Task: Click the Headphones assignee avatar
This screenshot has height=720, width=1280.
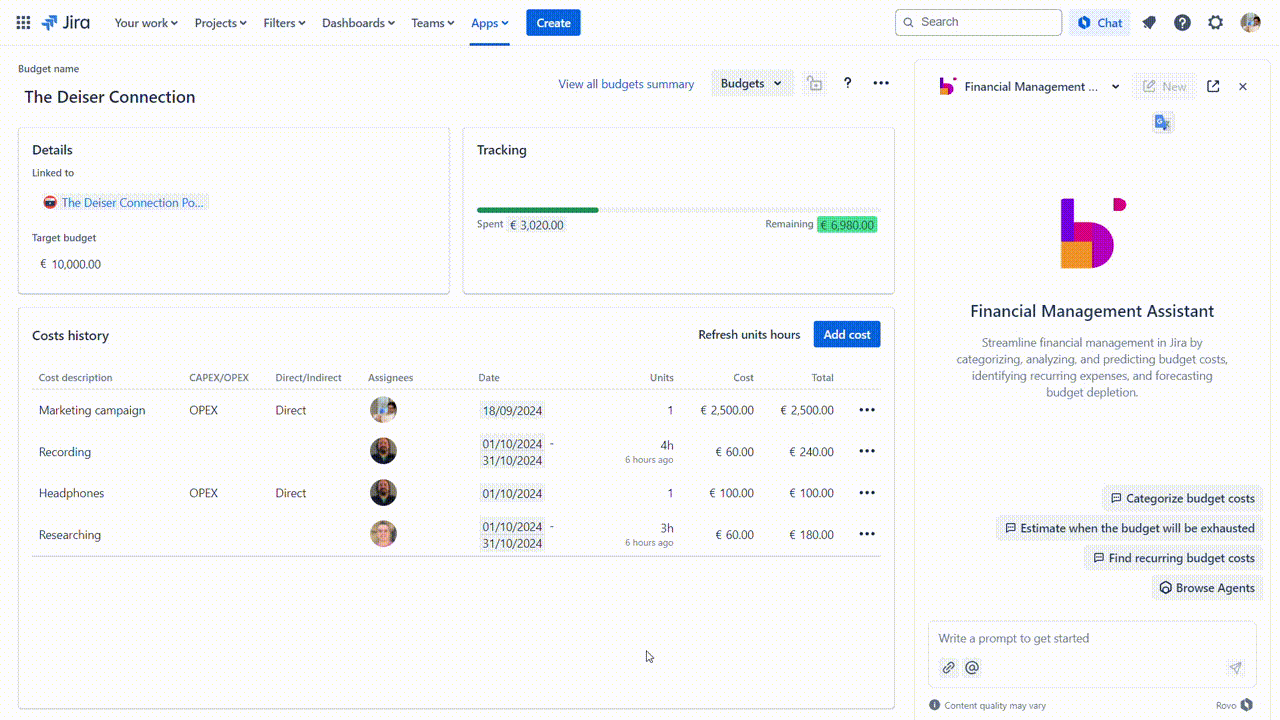Action: click(383, 493)
